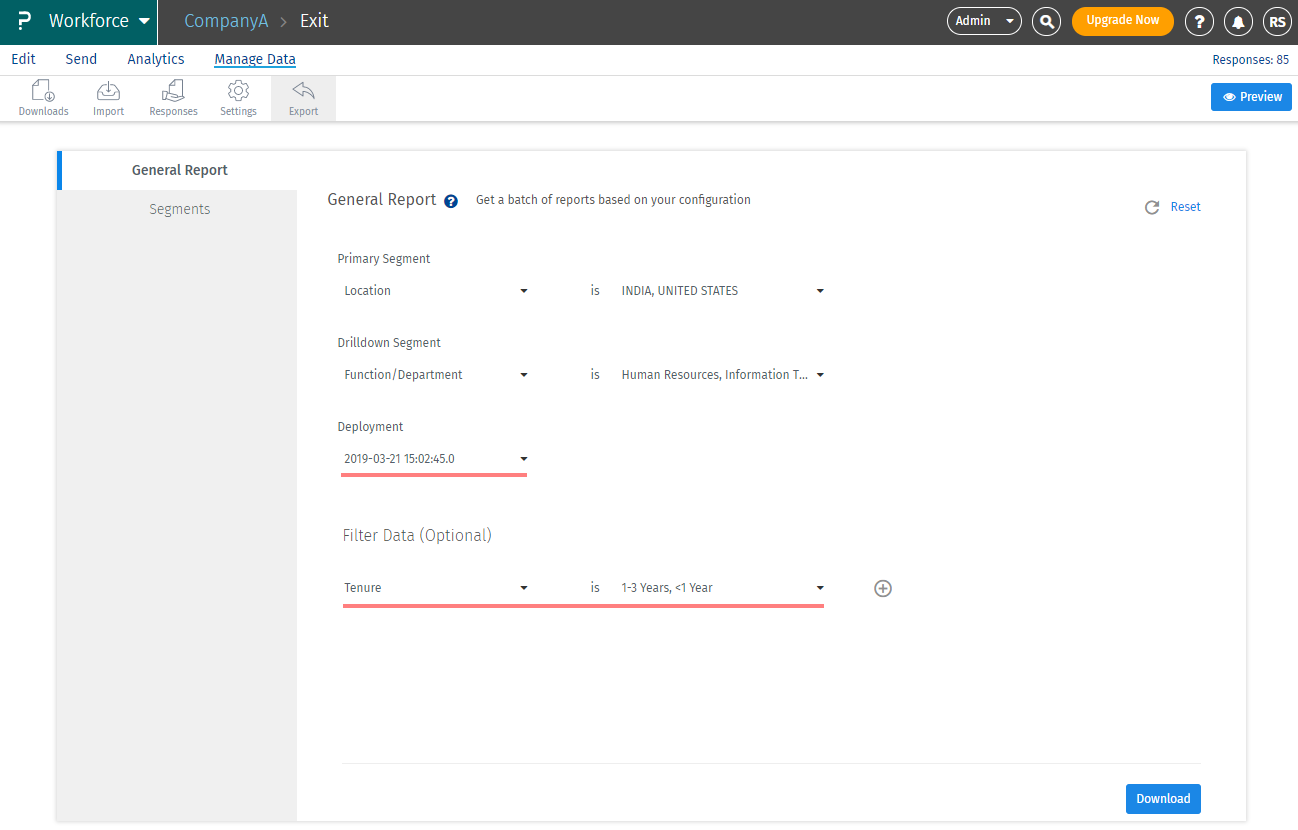Open the Tenure filter dropdown
Image resolution: width=1298 pixels, height=830 pixels.
click(436, 588)
